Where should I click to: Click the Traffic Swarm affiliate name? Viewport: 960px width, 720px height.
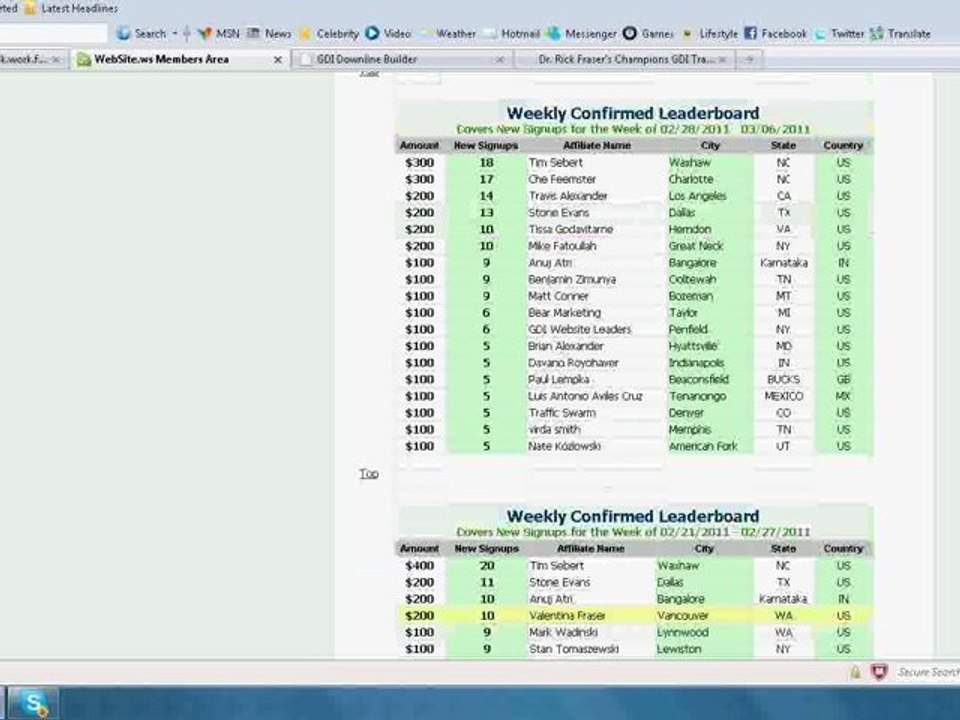(562, 413)
